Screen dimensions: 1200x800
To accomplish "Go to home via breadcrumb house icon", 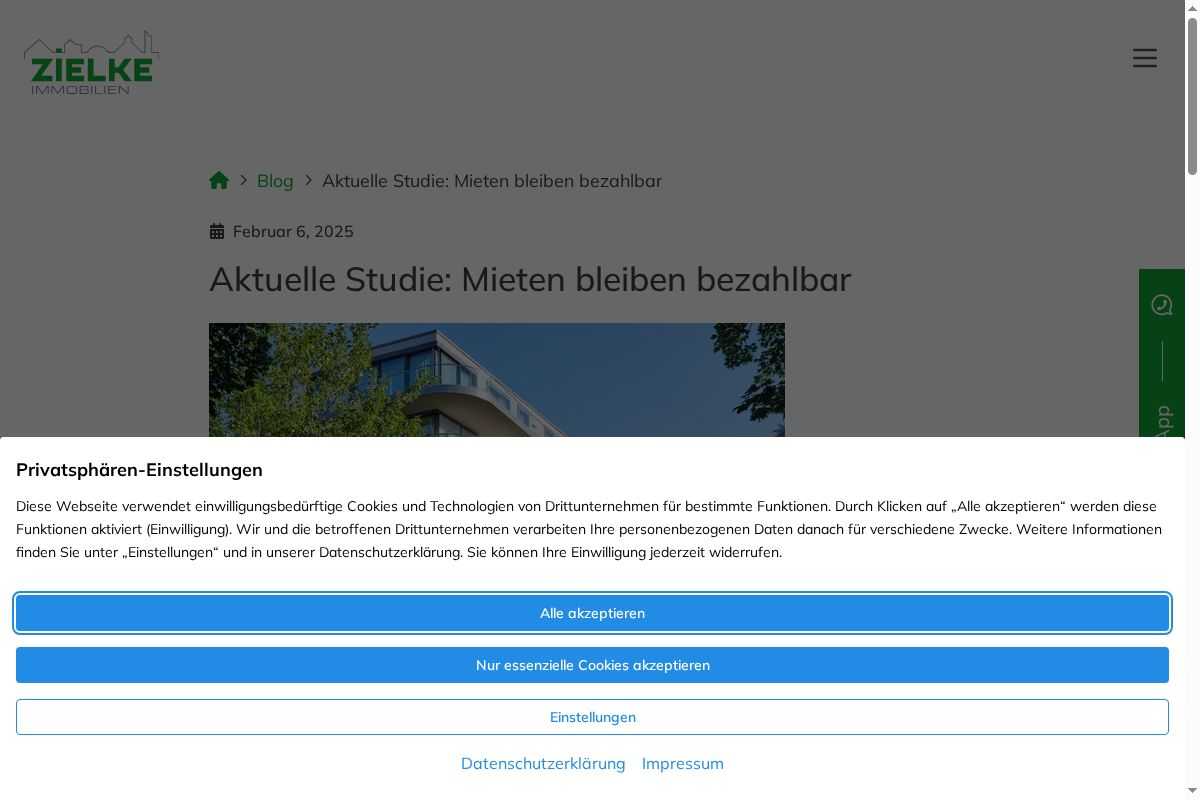I will (x=219, y=181).
